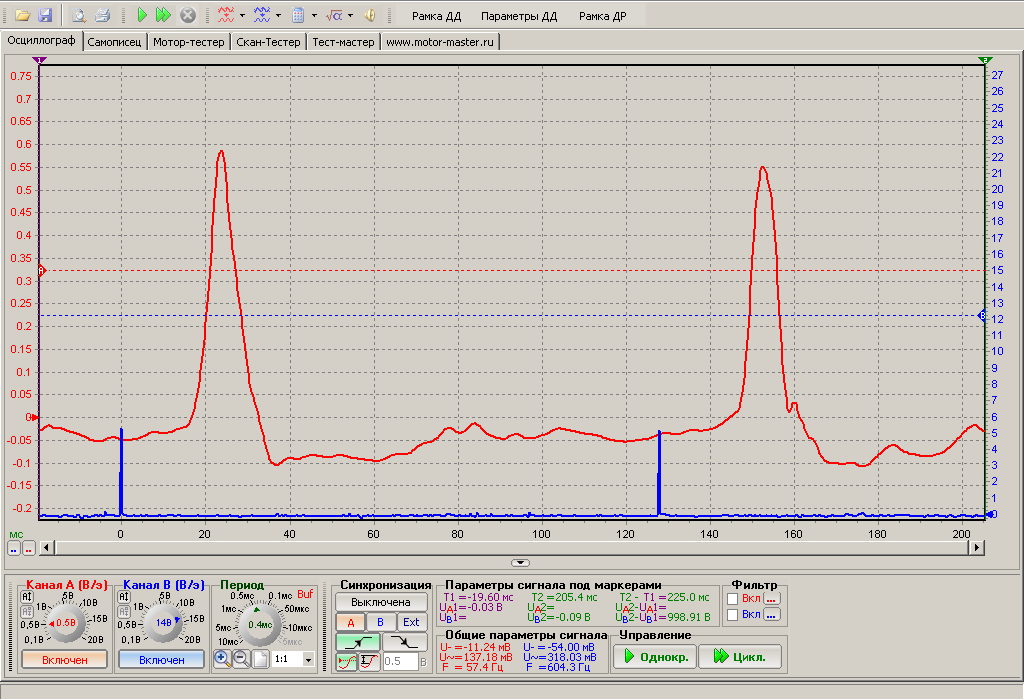Viewport: 1024px width, 700px height.
Task: Click the printer icon in the toolbar
Action: (102, 15)
